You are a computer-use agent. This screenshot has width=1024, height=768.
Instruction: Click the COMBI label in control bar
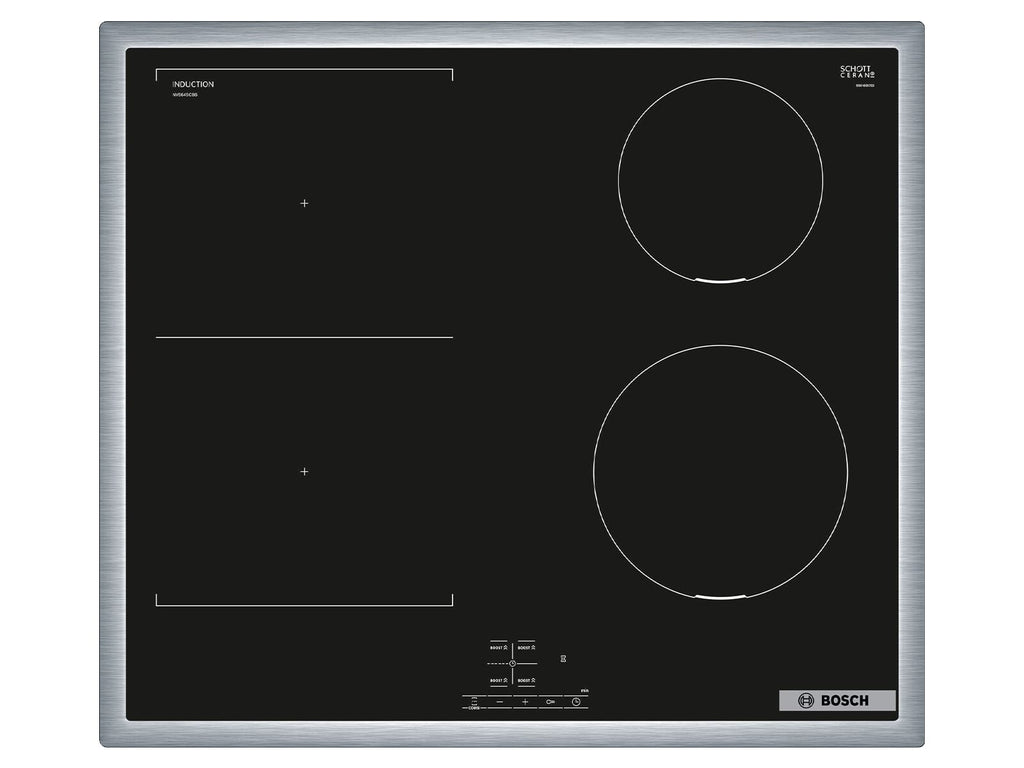tap(474, 708)
